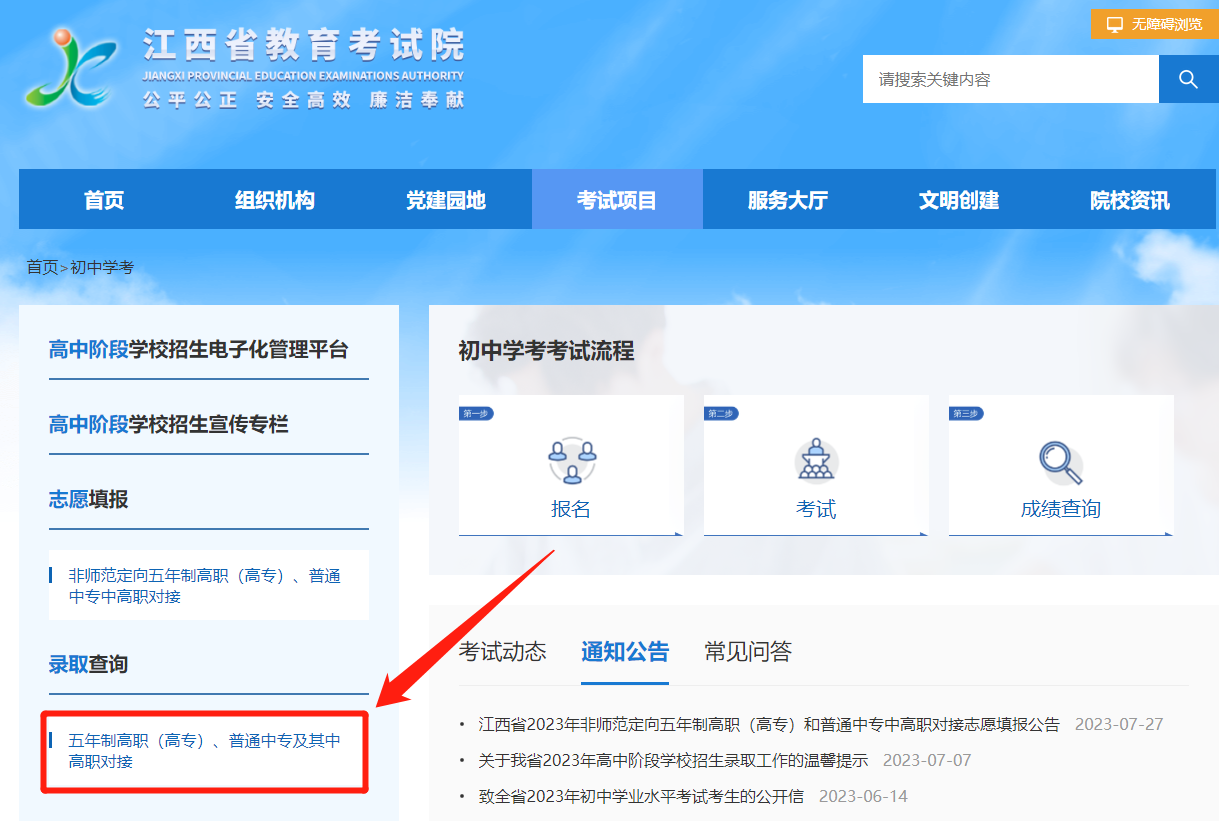Open 无障碍浏览 accessibility mode
Viewport: 1219px width, 821px height.
point(1155,24)
